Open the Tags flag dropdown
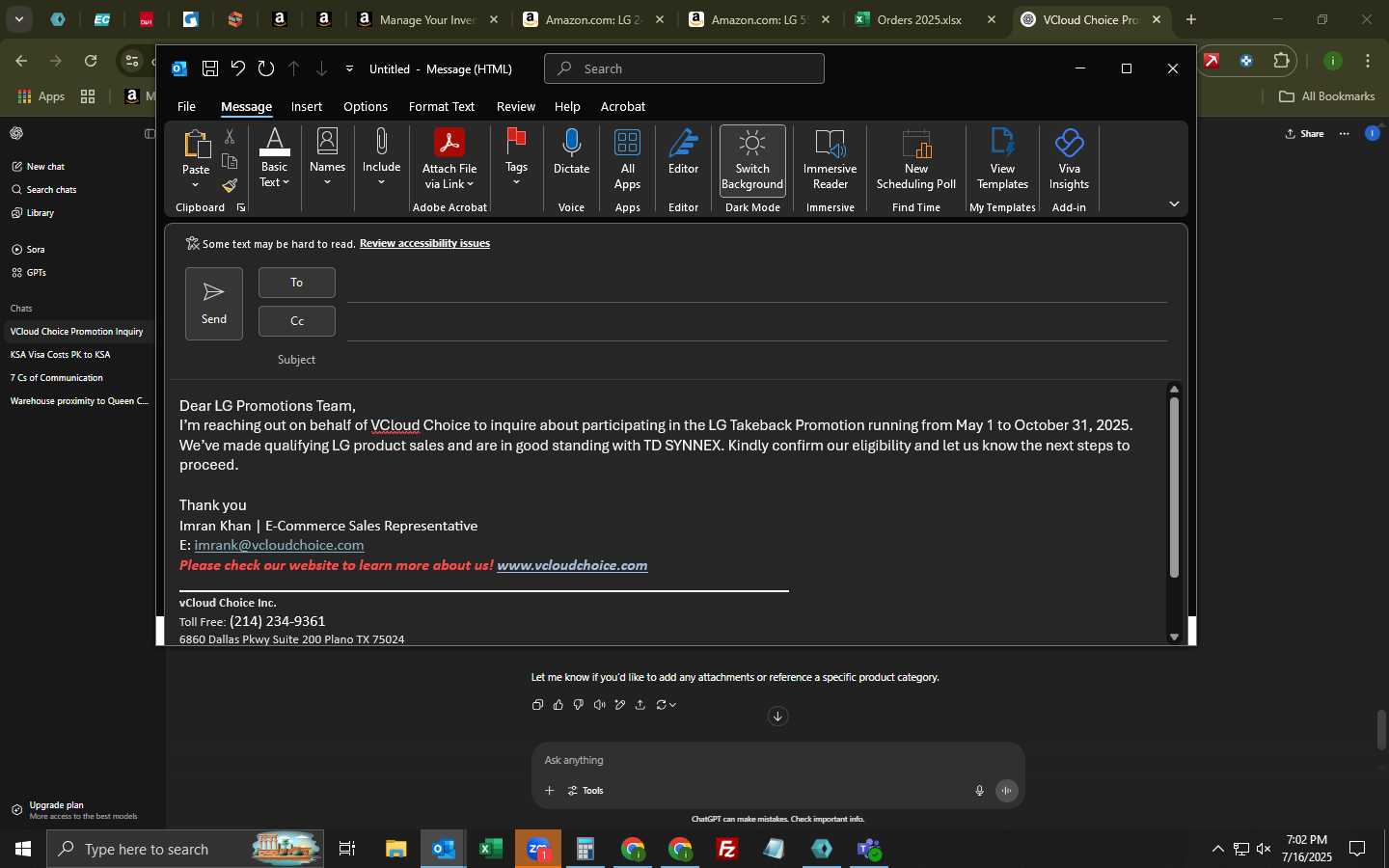 click(x=516, y=157)
